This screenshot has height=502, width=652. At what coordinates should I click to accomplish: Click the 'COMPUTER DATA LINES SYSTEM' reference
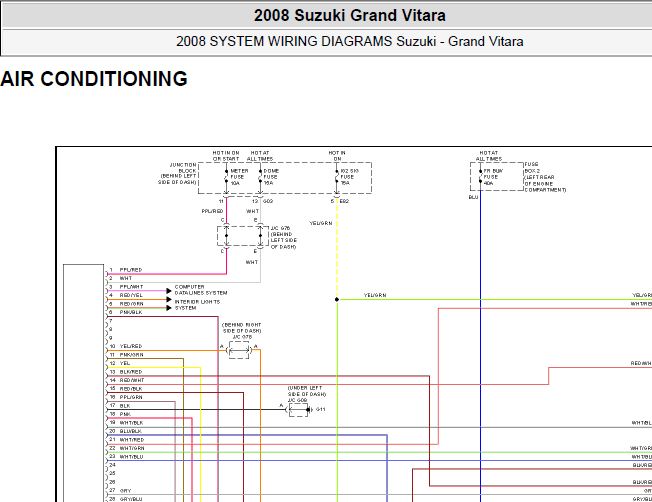pyautogui.click(x=201, y=290)
